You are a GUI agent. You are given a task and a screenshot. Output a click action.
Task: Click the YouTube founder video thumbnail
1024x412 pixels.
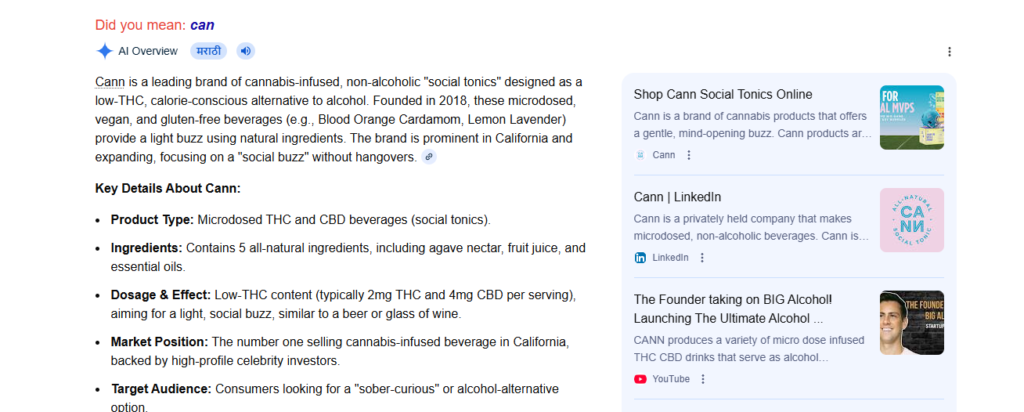click(x=911, y=322)
